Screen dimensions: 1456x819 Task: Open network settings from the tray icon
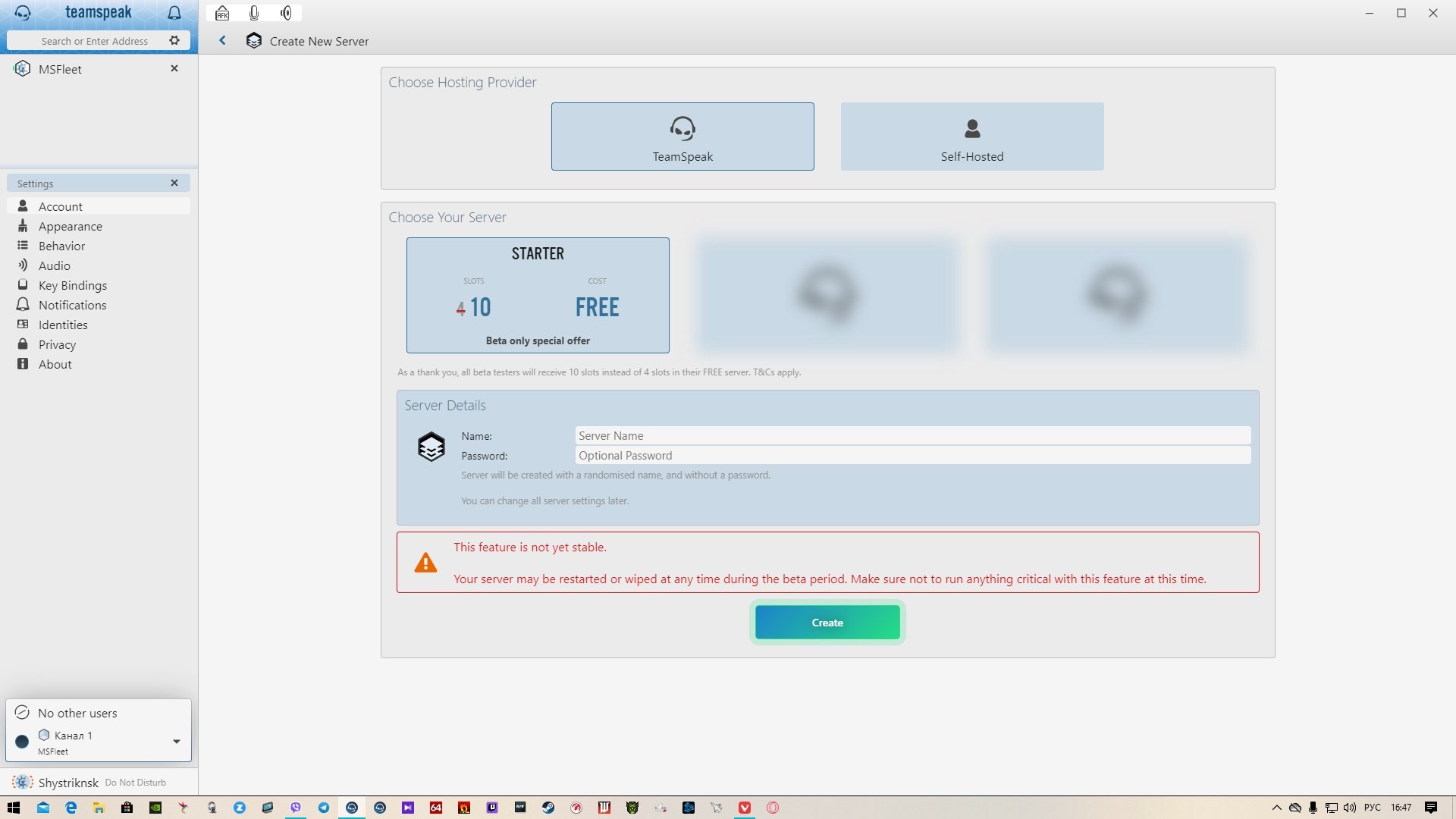1332,808
